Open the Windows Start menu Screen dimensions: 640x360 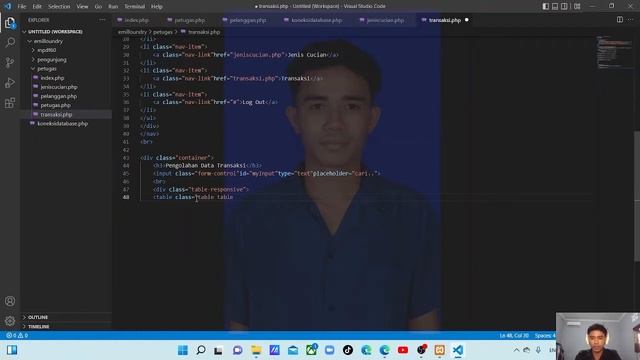pos(182,350)
